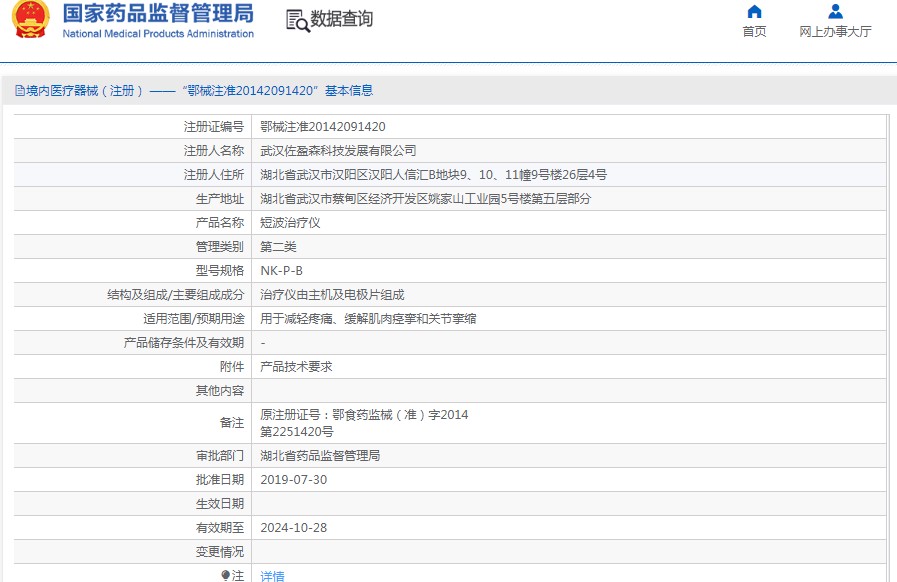The image size is (897, 582).
Task: Select registrant name 武汉佐盈森科技发展有限公司
Action: (338, 151)
